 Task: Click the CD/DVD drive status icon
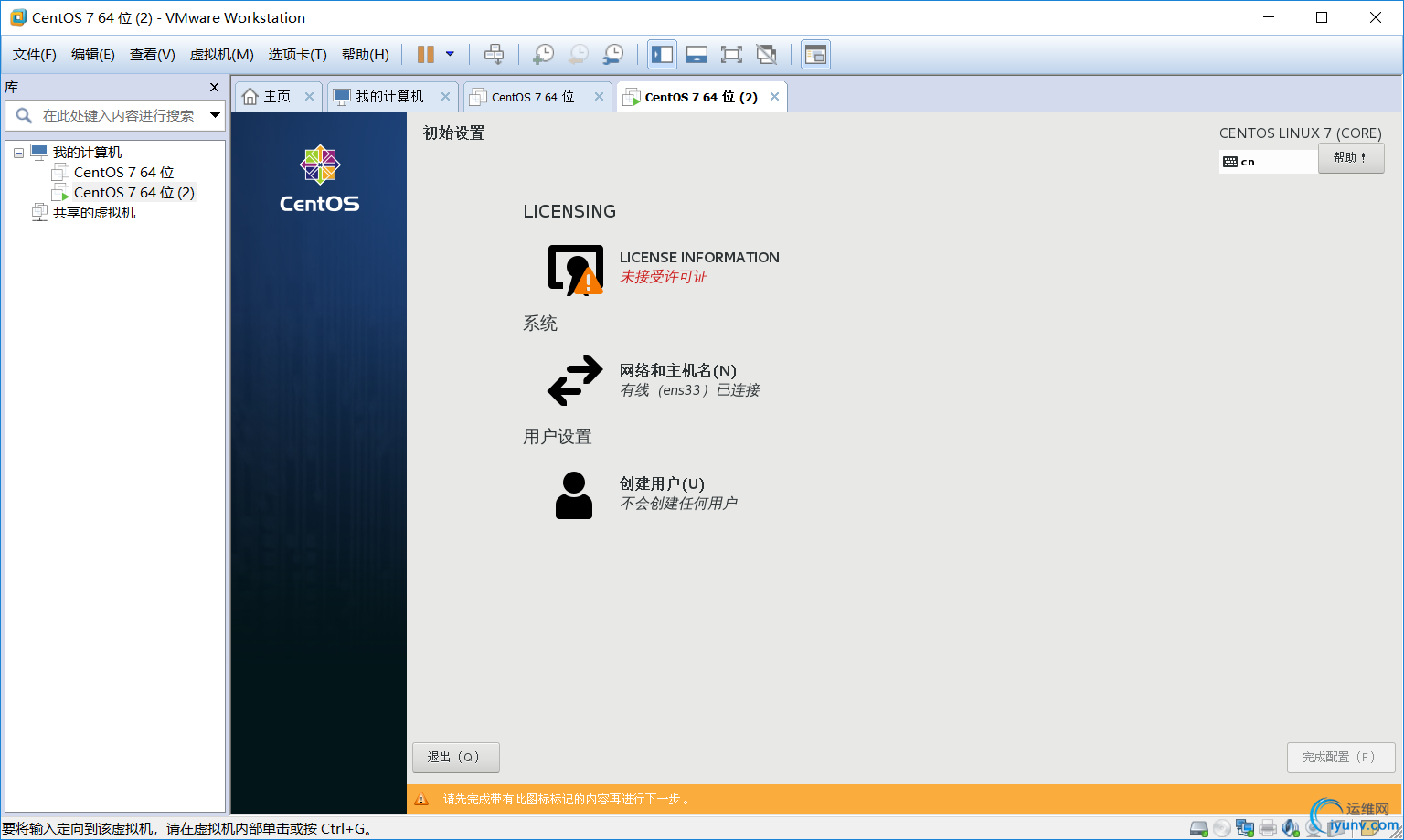pyautogui.click(x=1222, y=829)
